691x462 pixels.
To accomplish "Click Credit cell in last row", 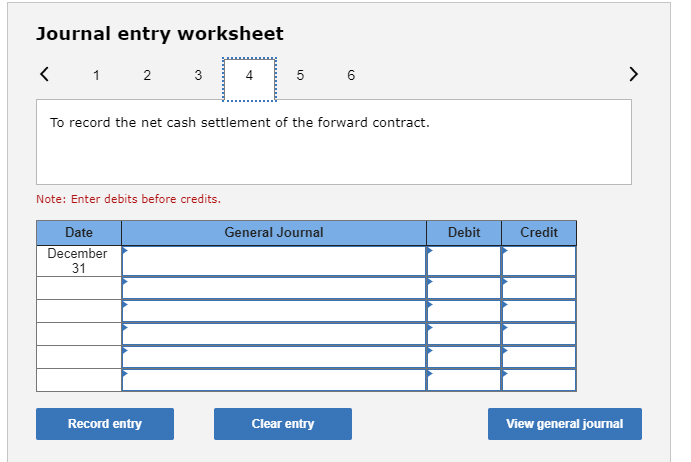I will coord(539,380).
